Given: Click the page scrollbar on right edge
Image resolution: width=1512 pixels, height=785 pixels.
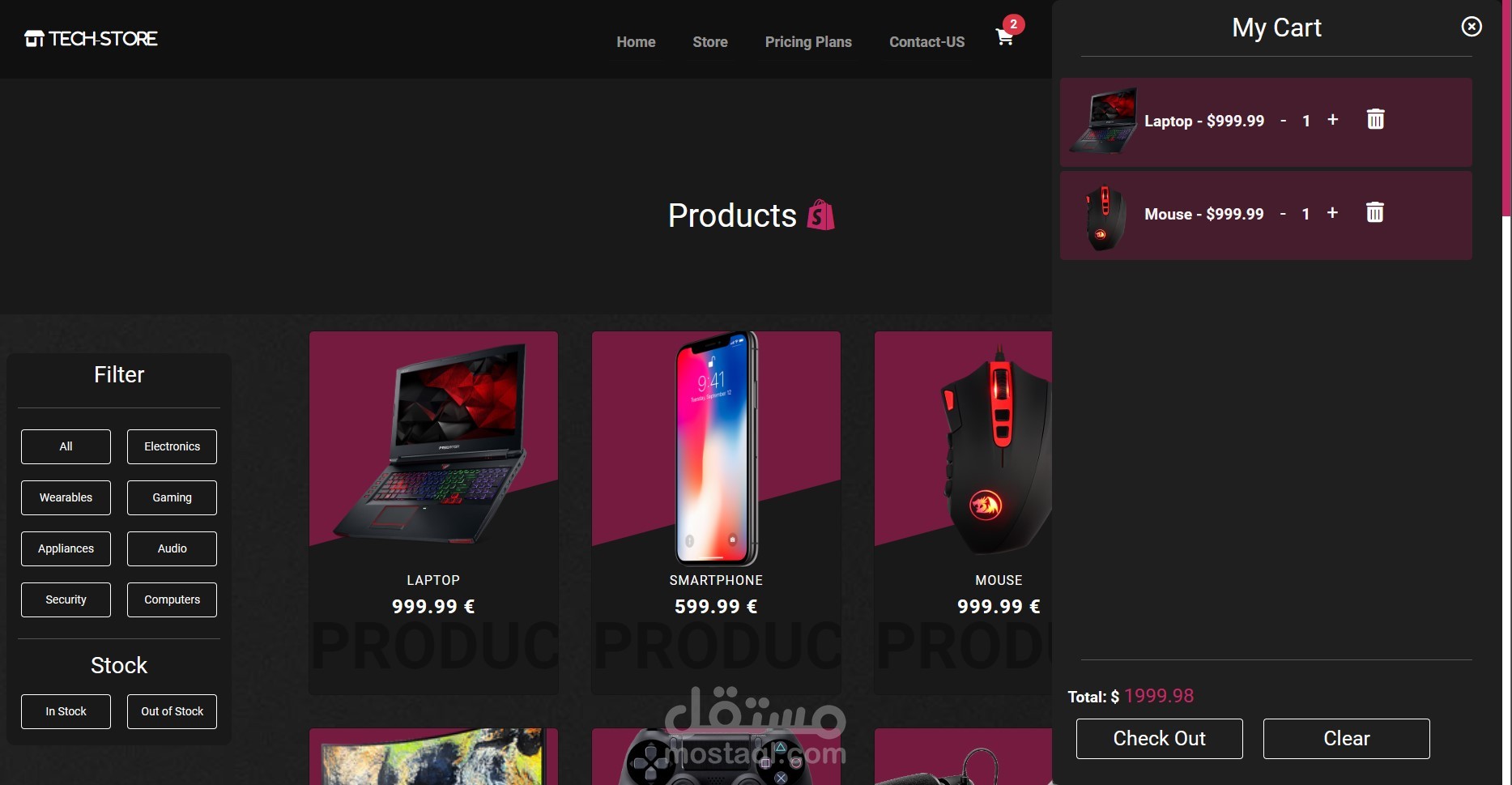Looking at the screenshot, I should coord(1506,108).
